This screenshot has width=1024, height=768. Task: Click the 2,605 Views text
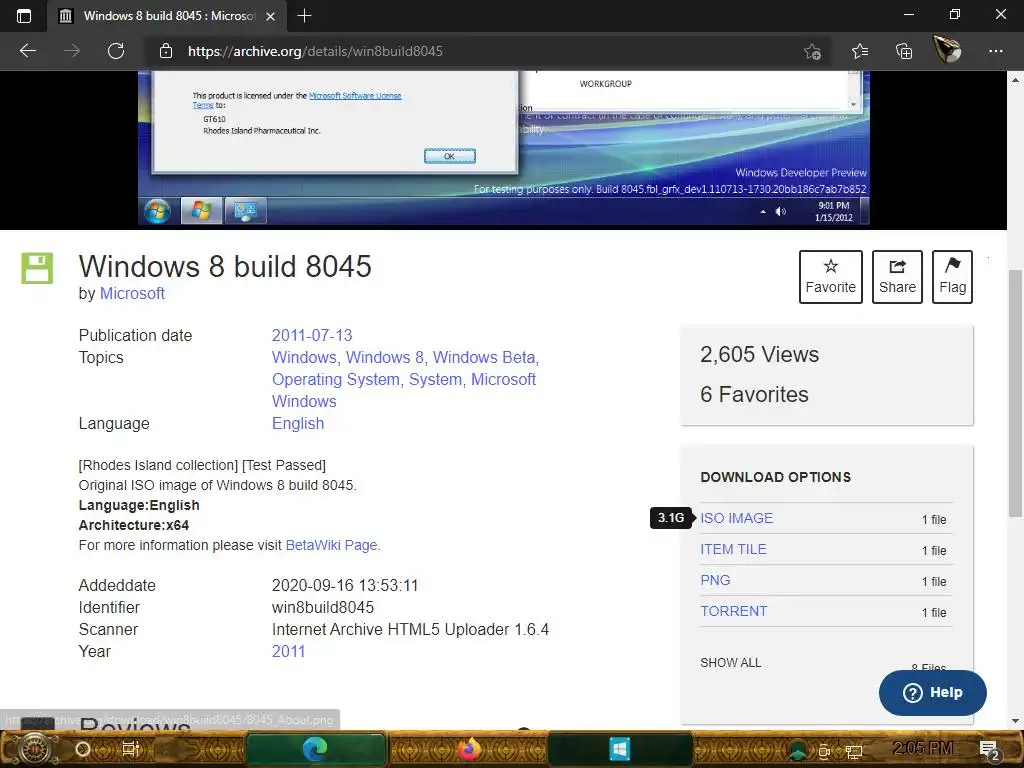click(x=759, y=354)
